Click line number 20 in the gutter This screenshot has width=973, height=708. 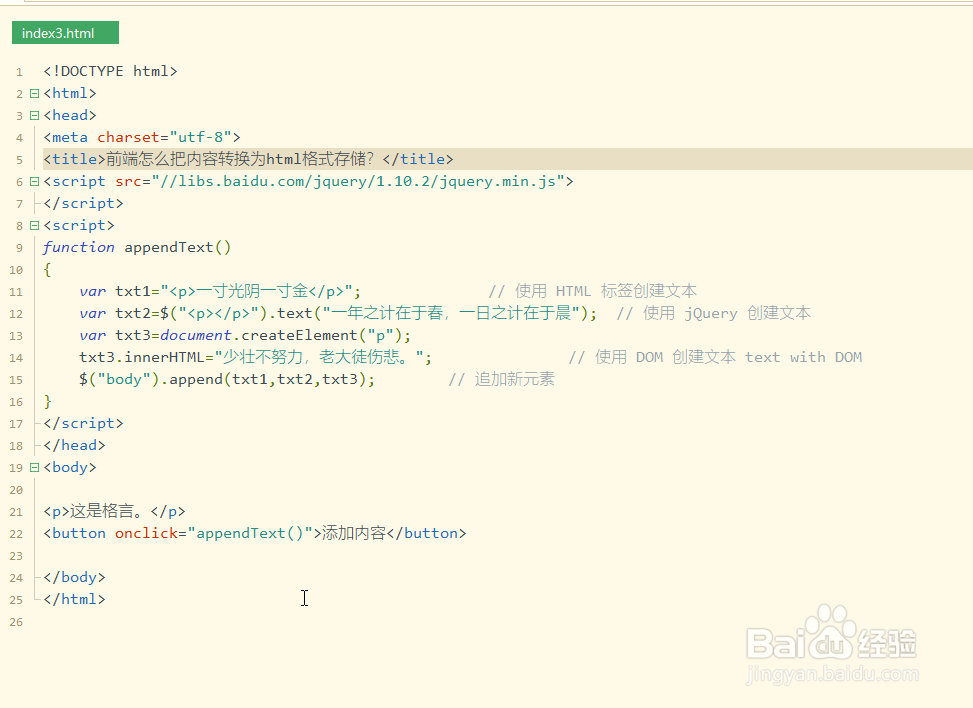point(16,490)
